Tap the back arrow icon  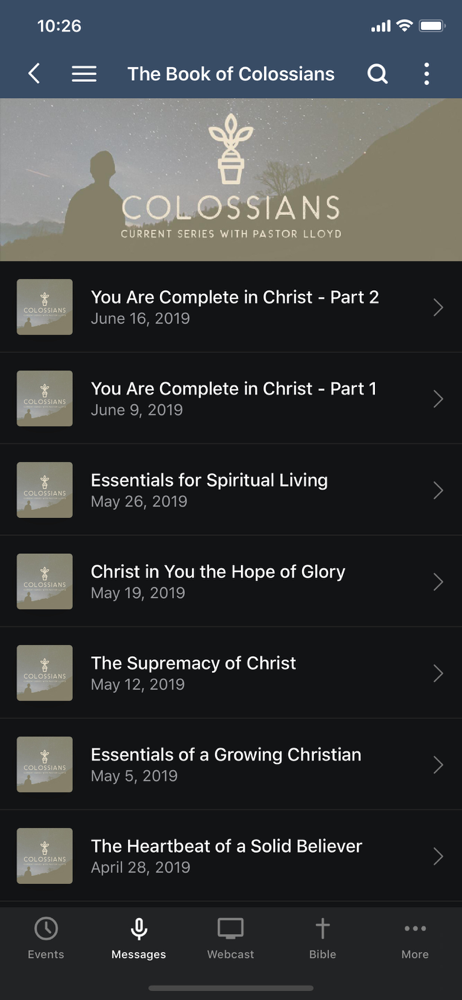[34, 74]
